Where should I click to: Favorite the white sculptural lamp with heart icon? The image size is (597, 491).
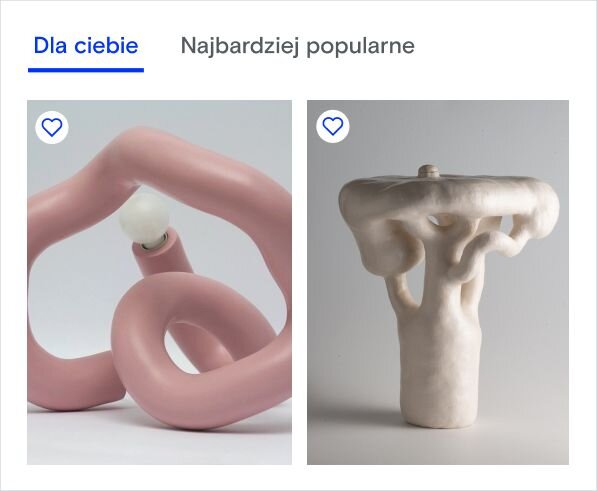coord(332,126)
